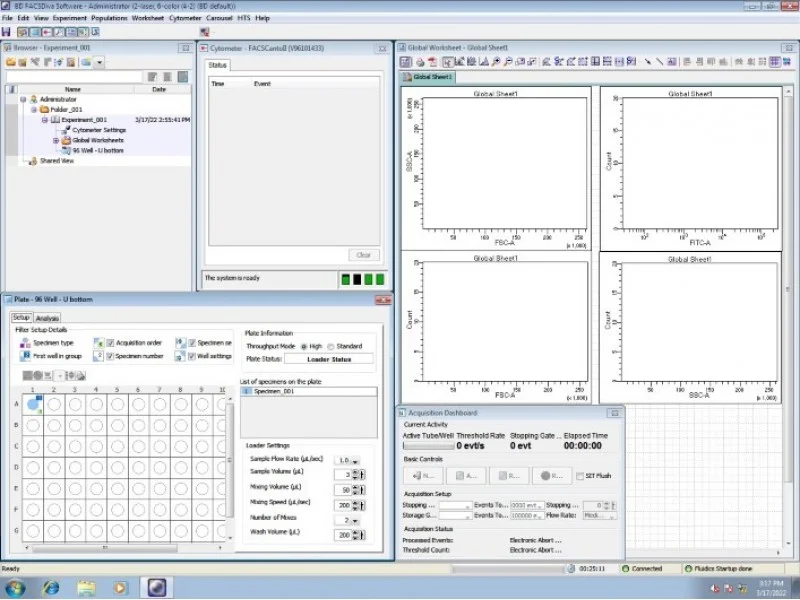
Task: Open Windows Explorer folder on taskbar
Action: (x=86, y=588)
